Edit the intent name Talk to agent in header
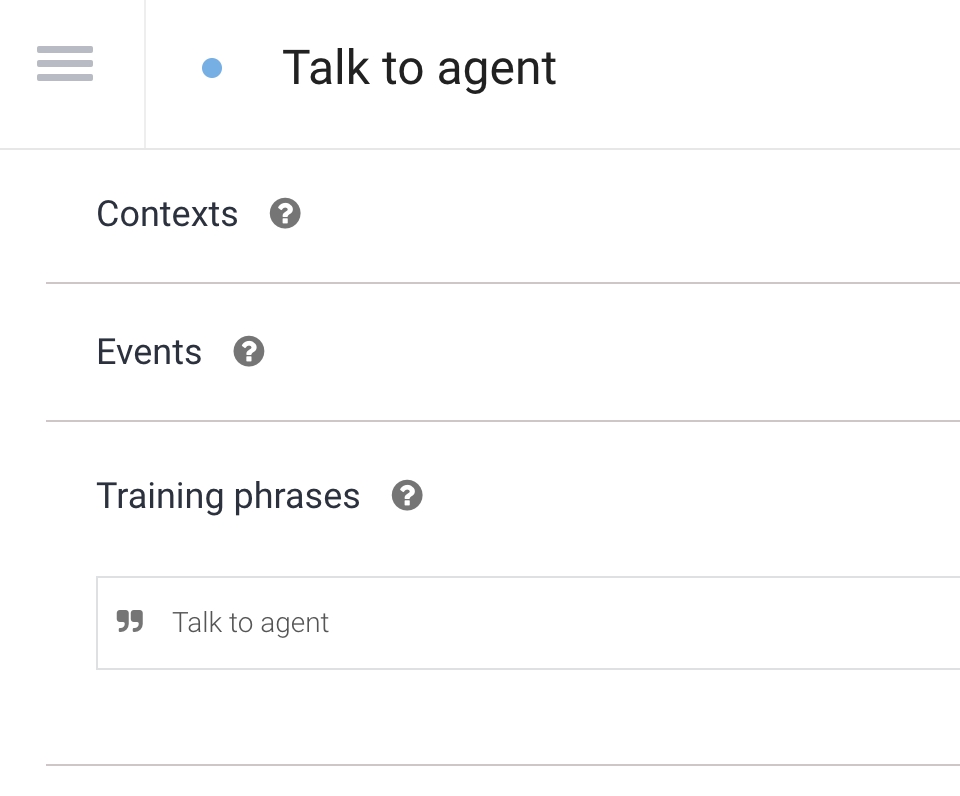 (419, 68)
